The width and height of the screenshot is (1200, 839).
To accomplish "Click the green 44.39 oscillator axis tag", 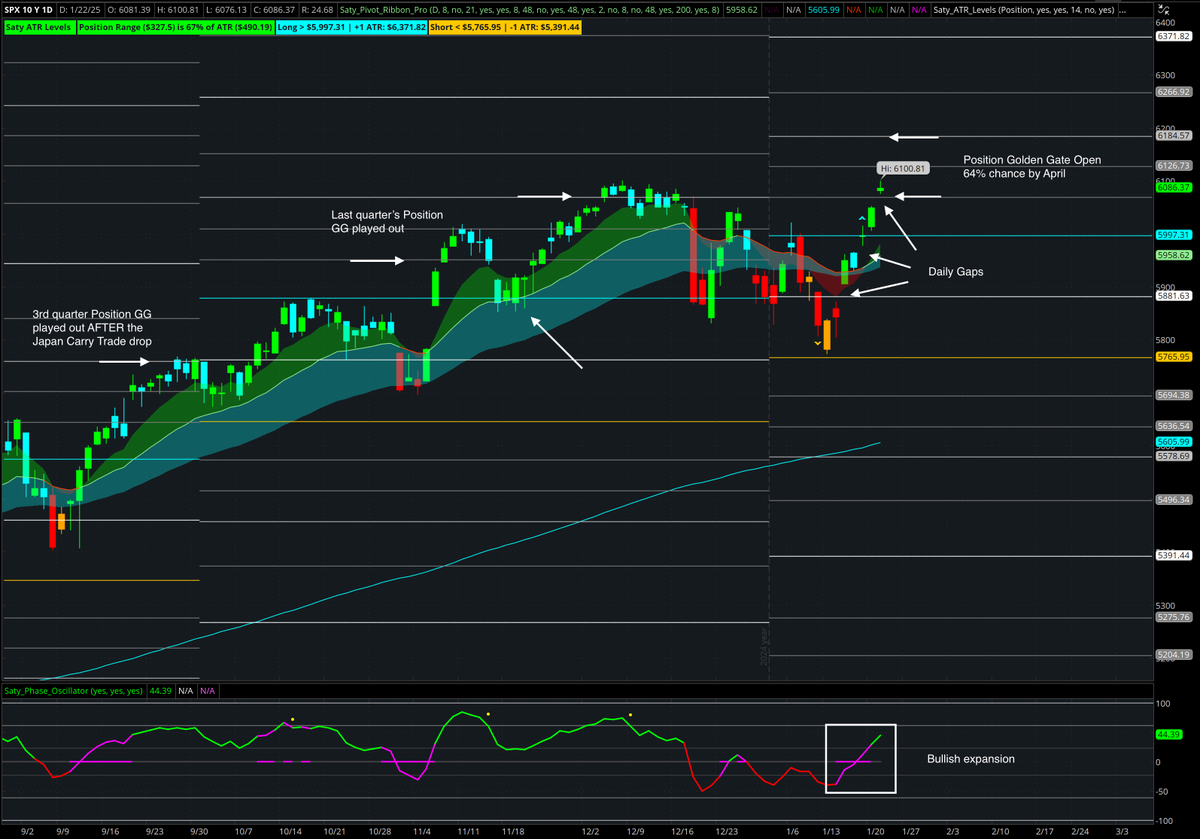I will coord(1169,734).
